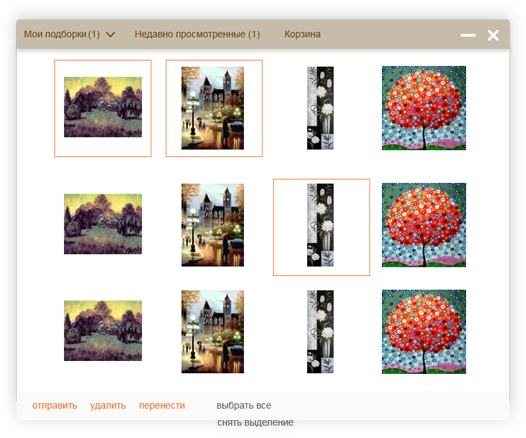The width and height of the screenshot is (526, 438).
Task: Open the Мои подборки (1) tab
Action: click(62, 34)
